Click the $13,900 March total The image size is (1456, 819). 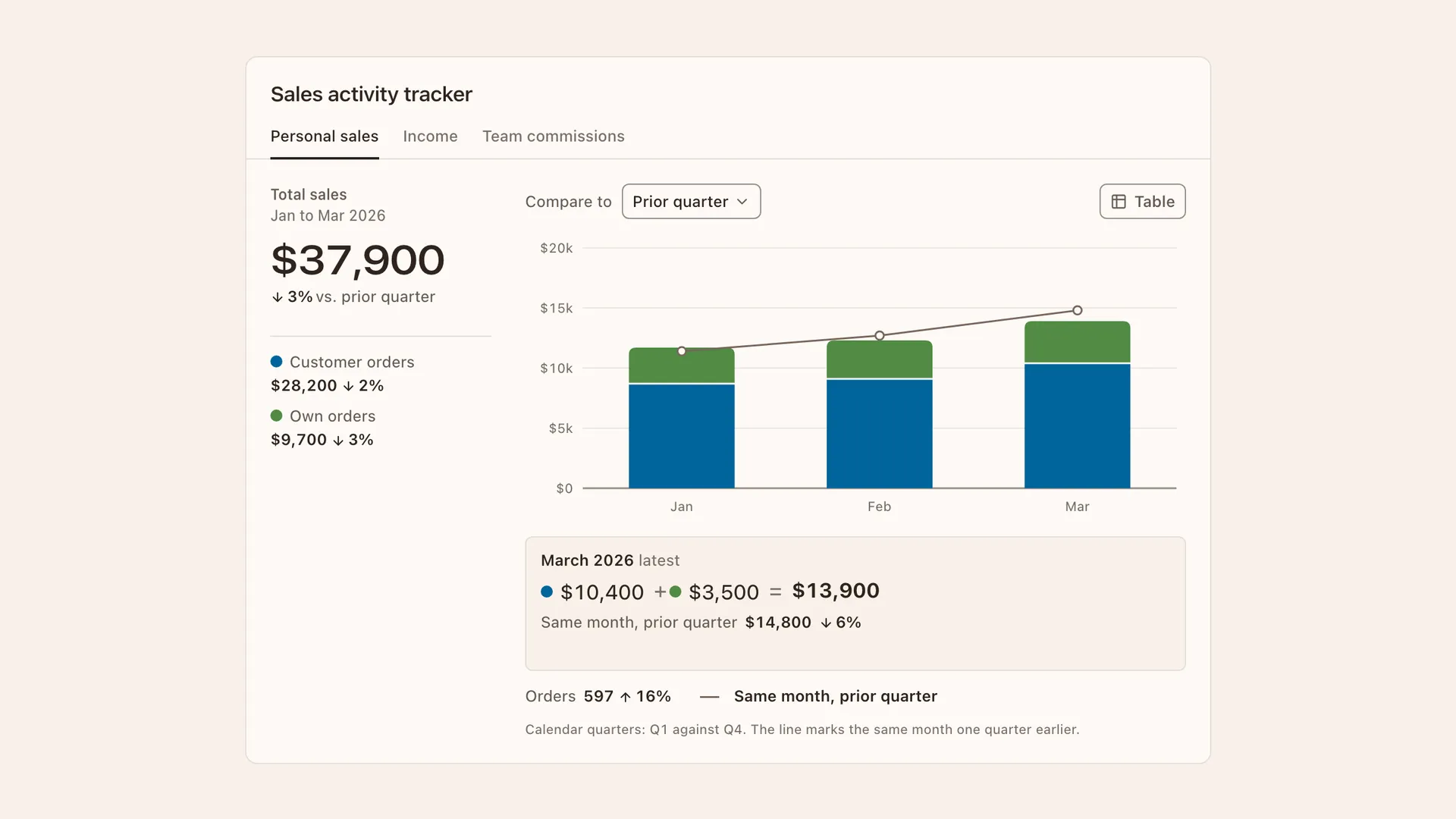pyautogui.click(x=836, y=591)
